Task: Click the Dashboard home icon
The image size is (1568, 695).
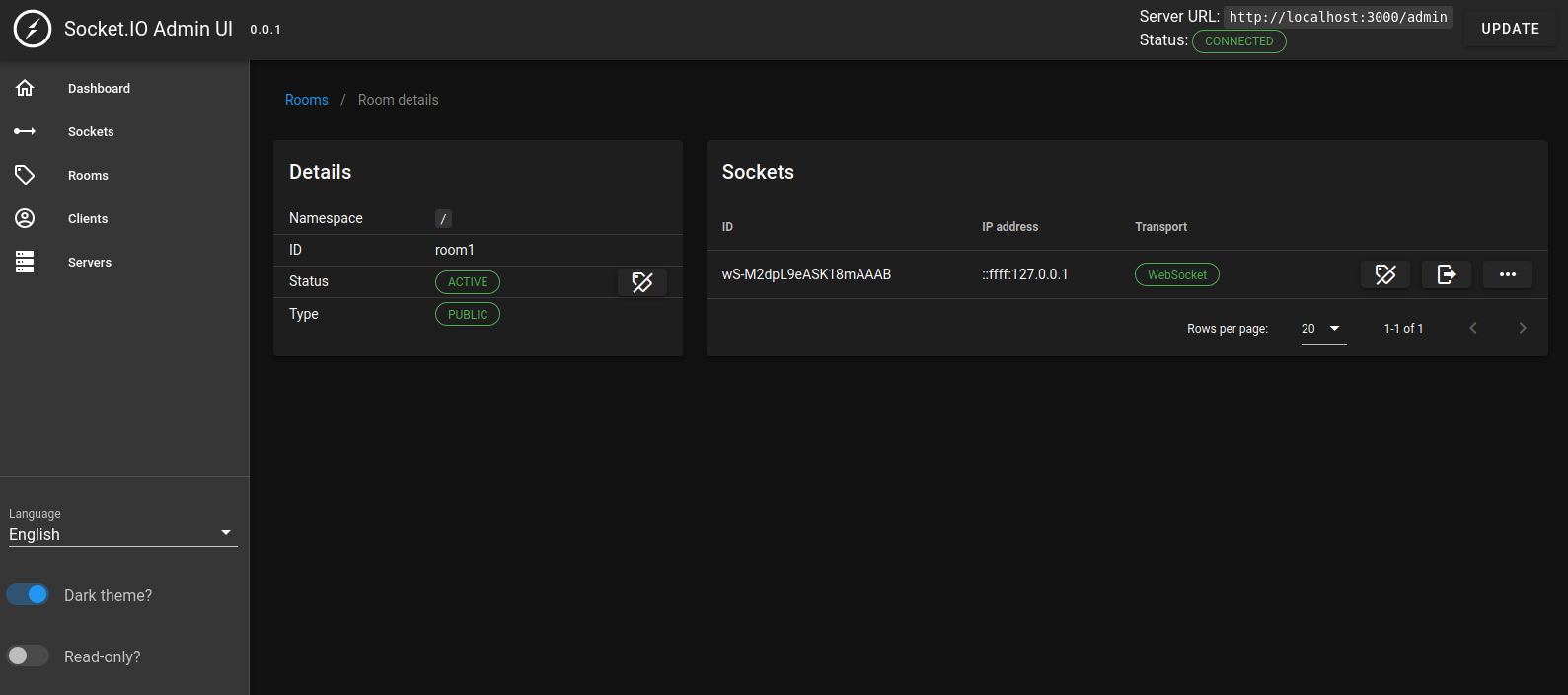Action: (25, 88)
